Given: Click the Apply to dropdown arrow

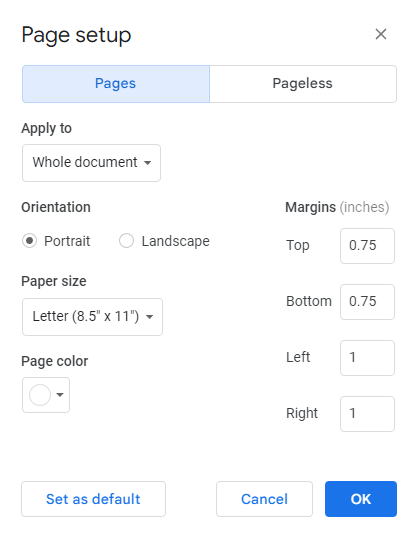Looking at the screenshot, I should [x=147, y=163].
